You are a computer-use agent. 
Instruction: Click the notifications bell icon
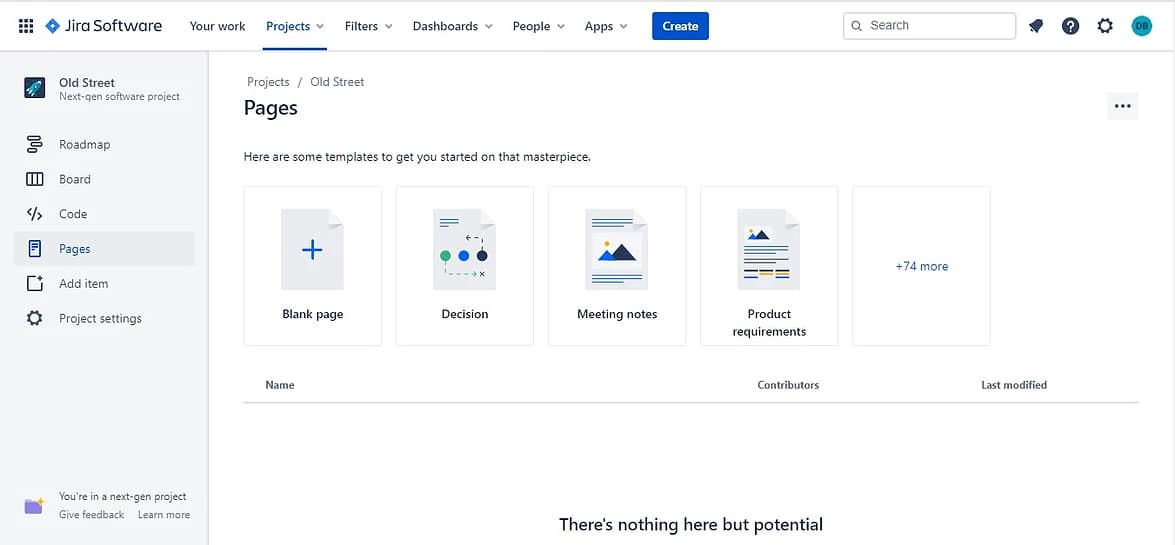point(1036,26)
